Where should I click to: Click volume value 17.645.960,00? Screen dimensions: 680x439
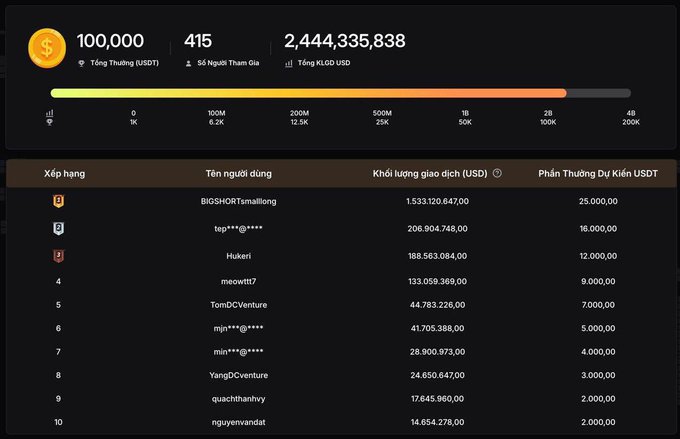(438, 399)
